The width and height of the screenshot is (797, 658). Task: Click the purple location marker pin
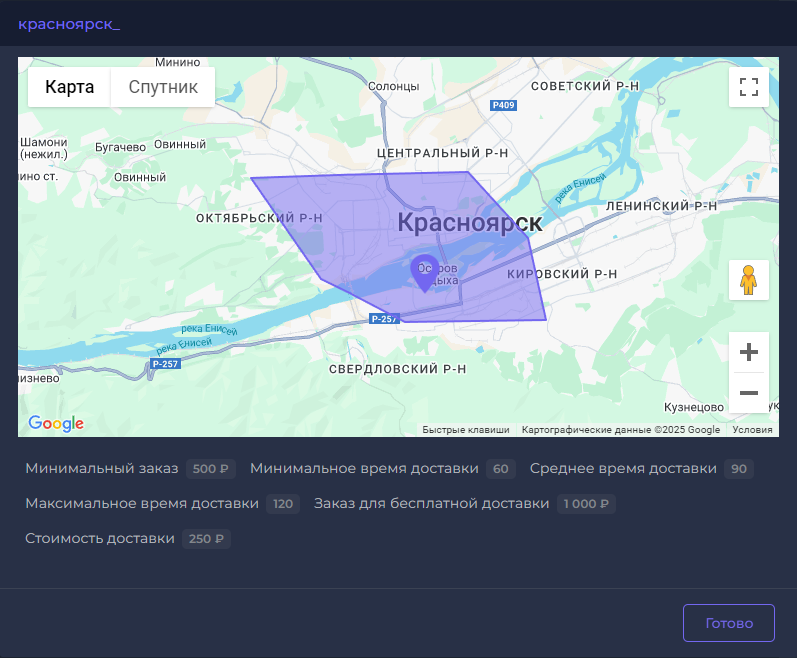[x=425, y=272]
